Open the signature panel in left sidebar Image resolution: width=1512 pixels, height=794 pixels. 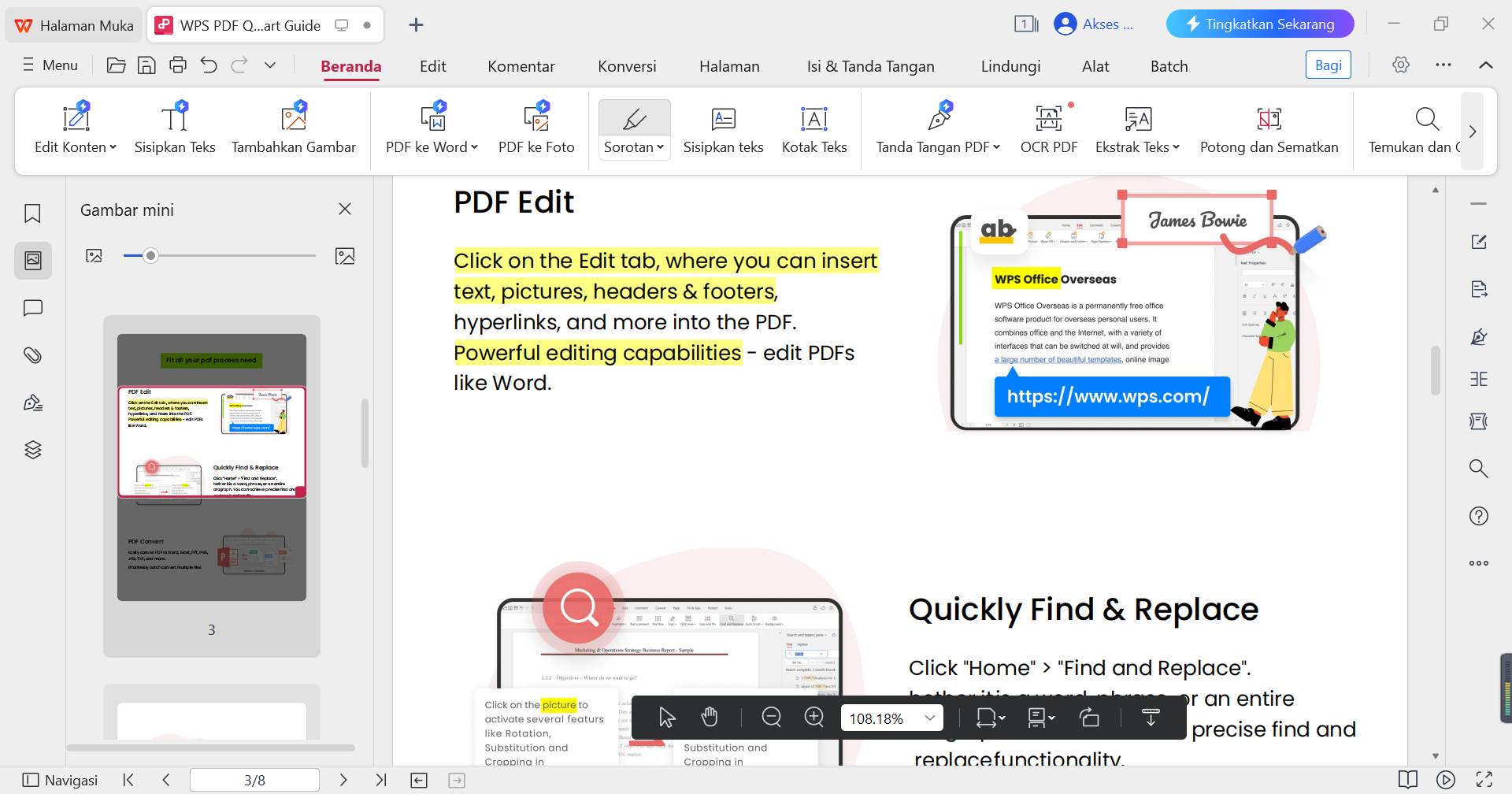[32, 402]
